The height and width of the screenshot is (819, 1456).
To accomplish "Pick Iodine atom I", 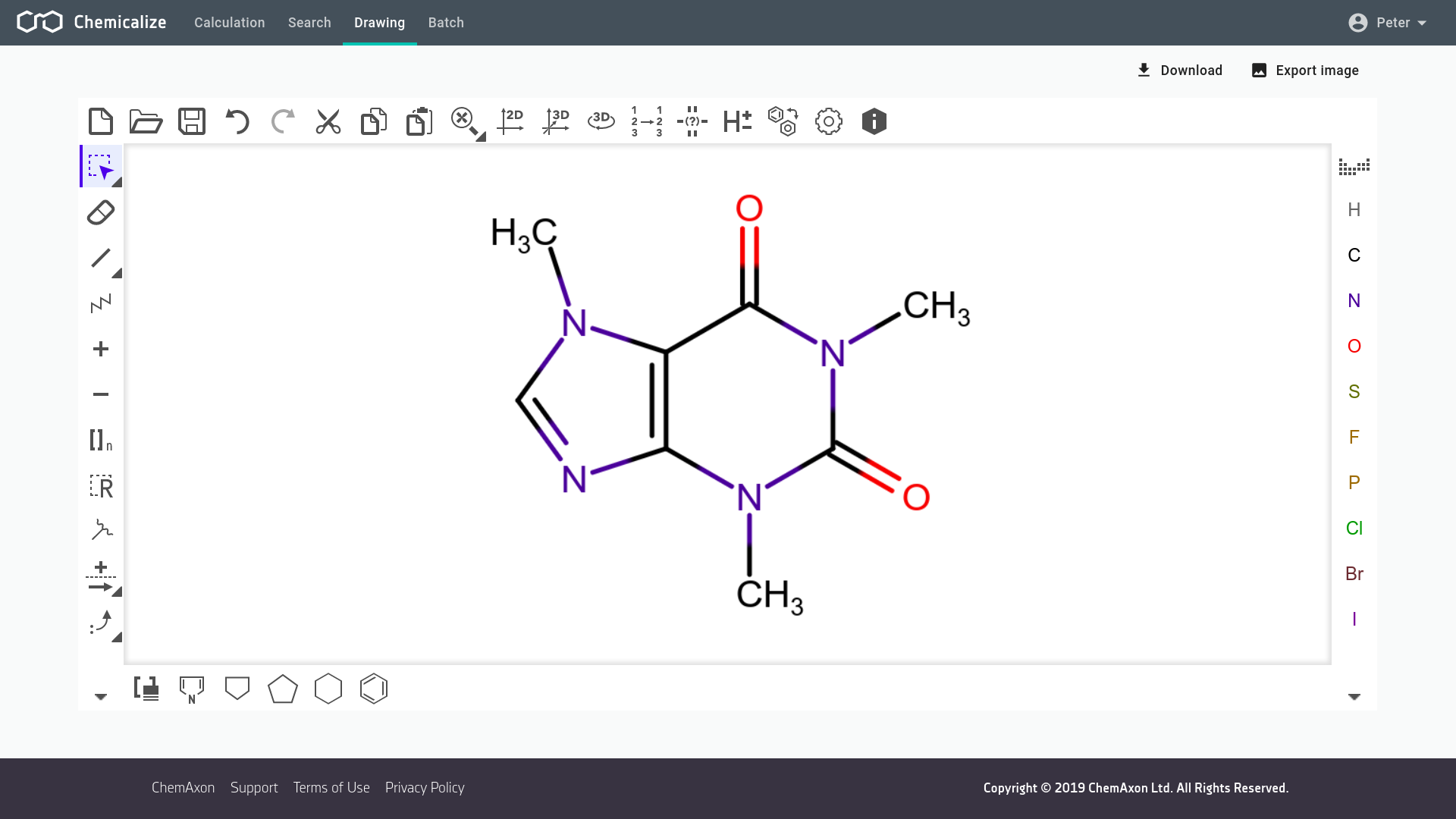I will [x=1354, y=619].
